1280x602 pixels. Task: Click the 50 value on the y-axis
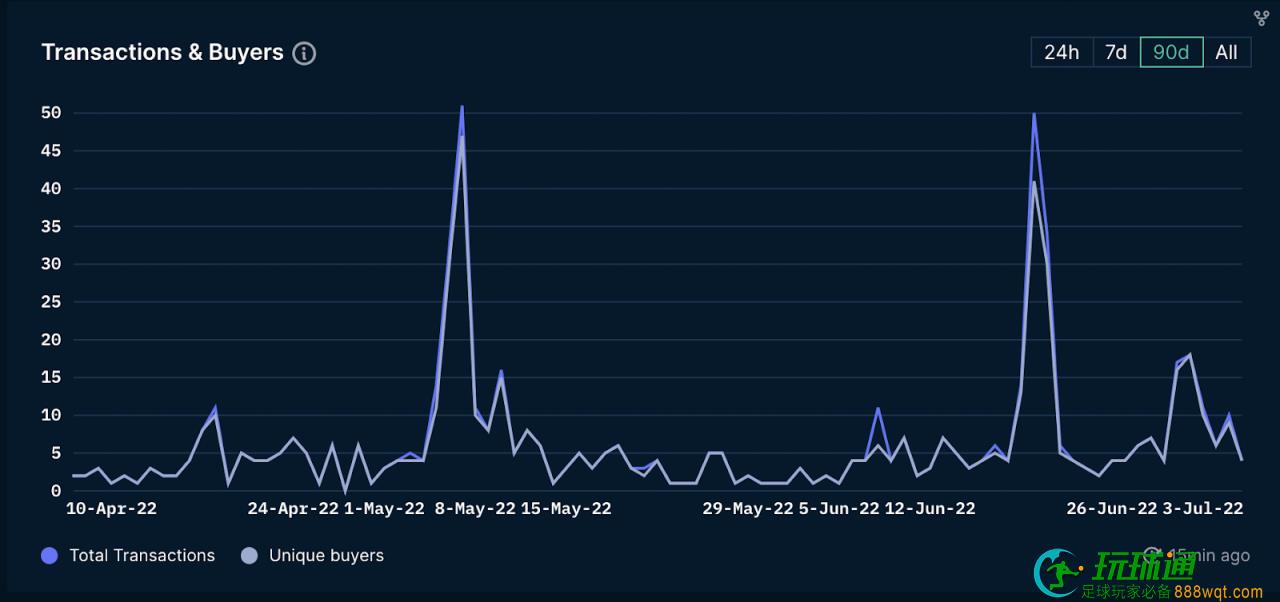pos(51,113)
